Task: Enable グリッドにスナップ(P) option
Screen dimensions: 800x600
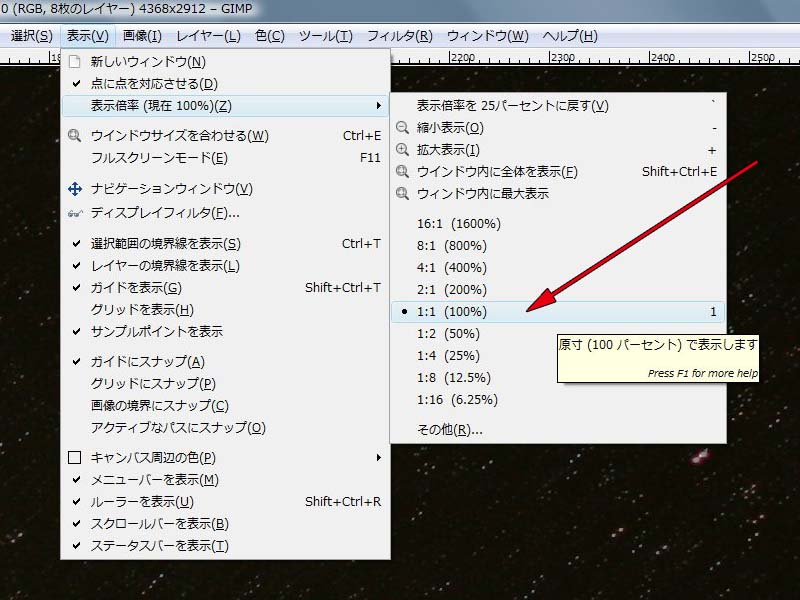Action: [x=226, y=384]
